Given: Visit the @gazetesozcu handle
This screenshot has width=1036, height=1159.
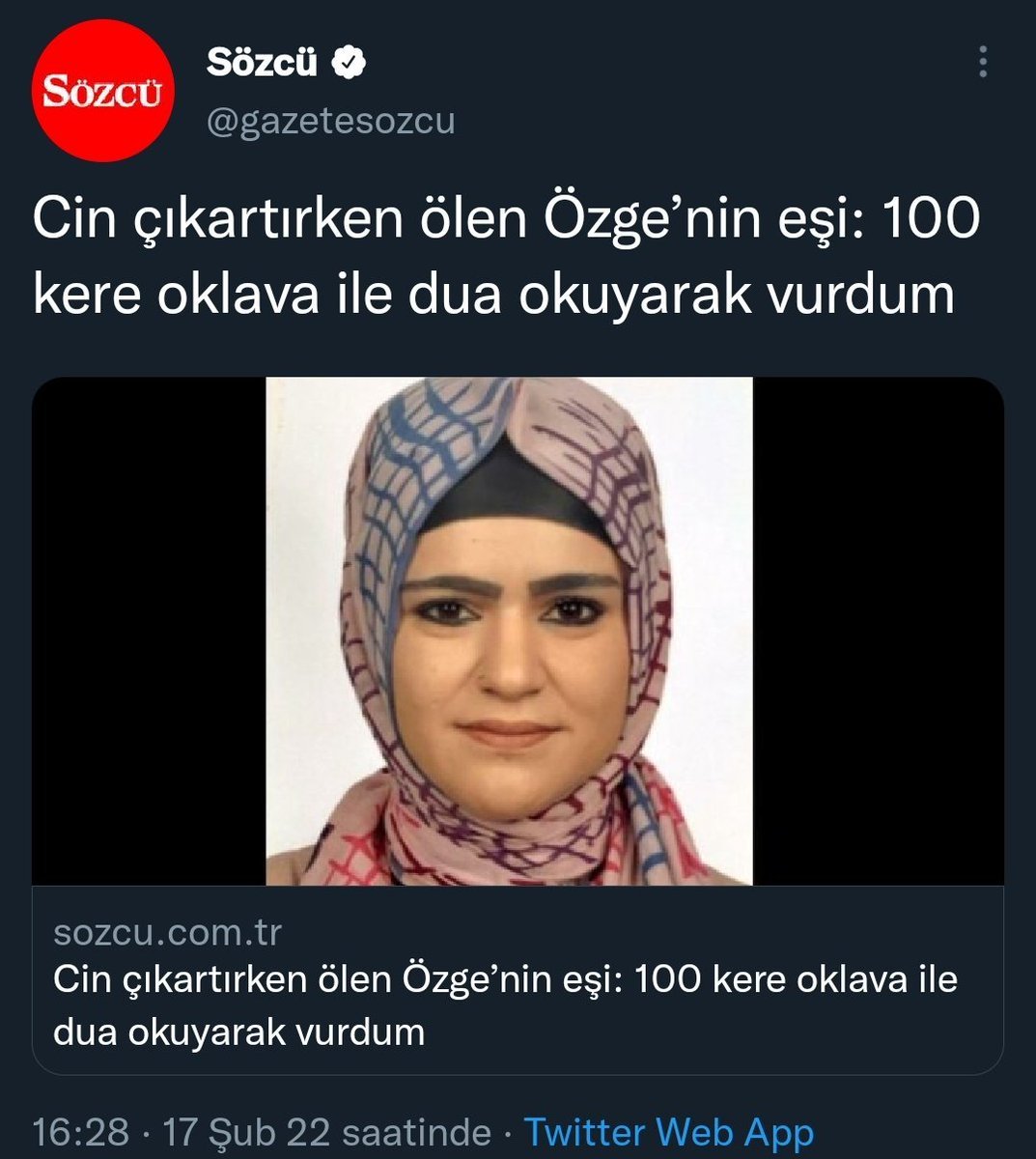Looking at the screenshot, I should point(330,122).
